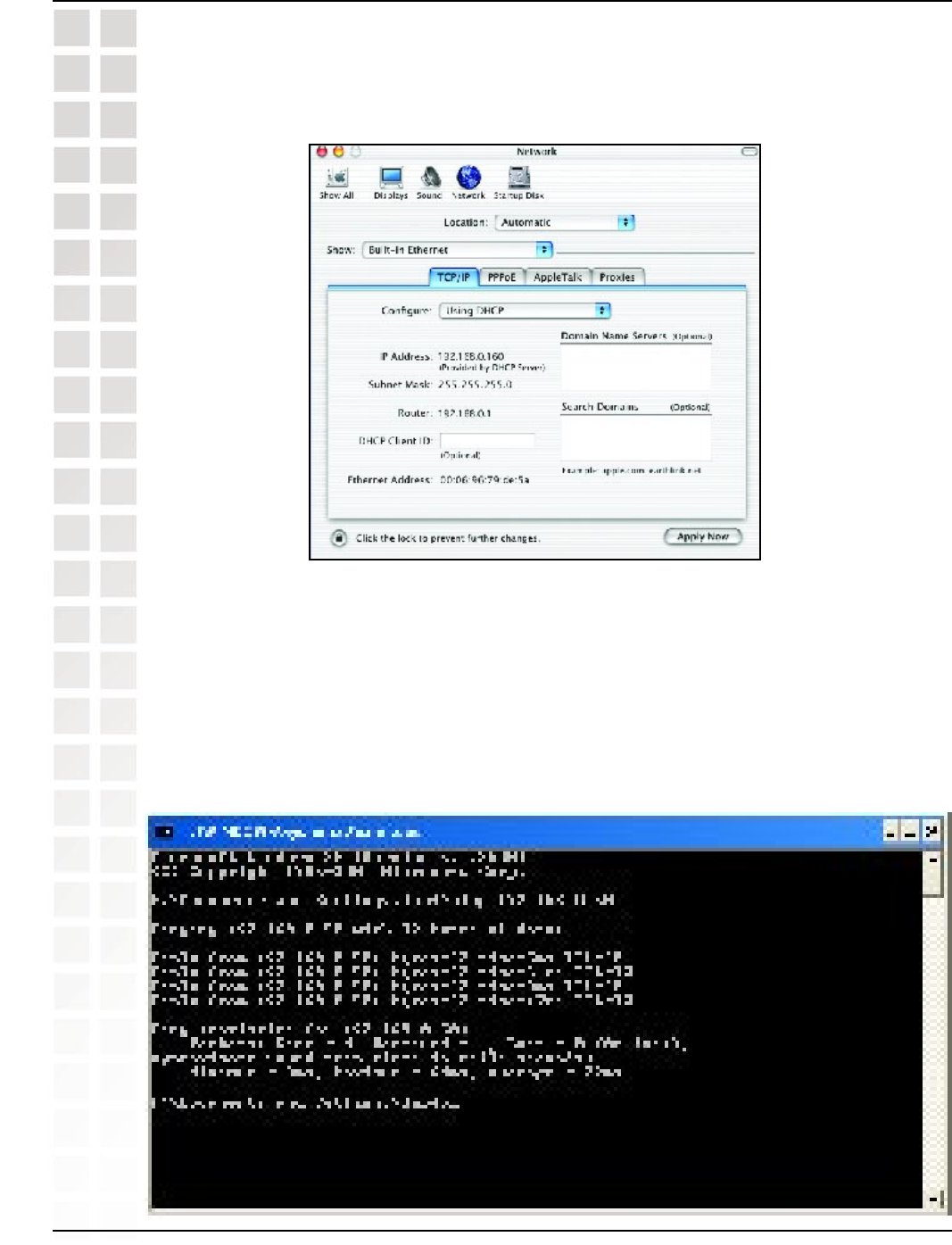
Task: Click the Network window title text
Action: click(x=536, y=152)
